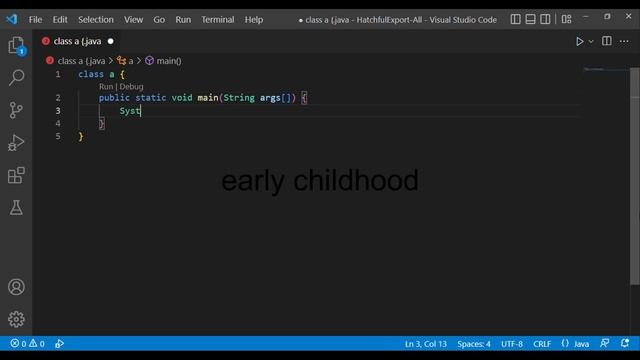This screenshot has height=360, width=640.
Task: Click unsaved dot on class a tab
Action: coord(111,41)
